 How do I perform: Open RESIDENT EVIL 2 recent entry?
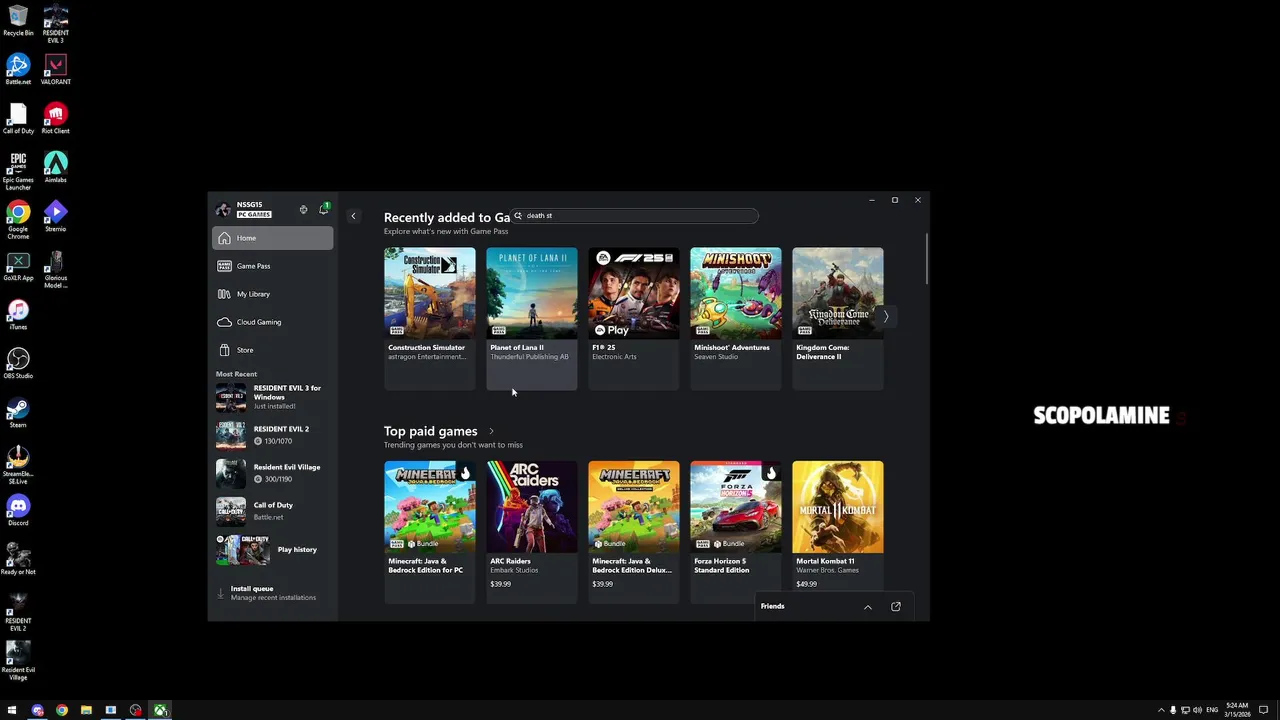272,435
